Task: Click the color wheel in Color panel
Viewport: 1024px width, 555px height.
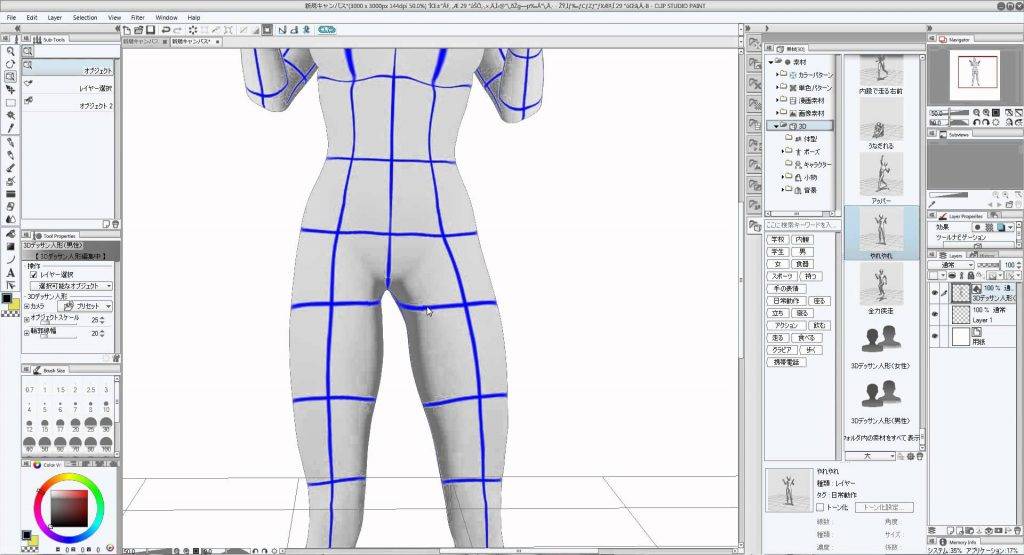Action: point(69,508)
